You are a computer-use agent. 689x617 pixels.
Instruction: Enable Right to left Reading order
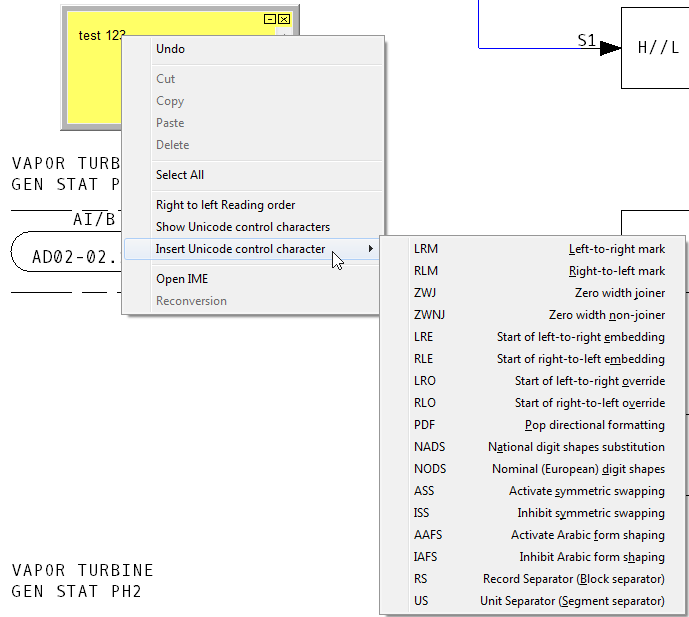[253, 205]
